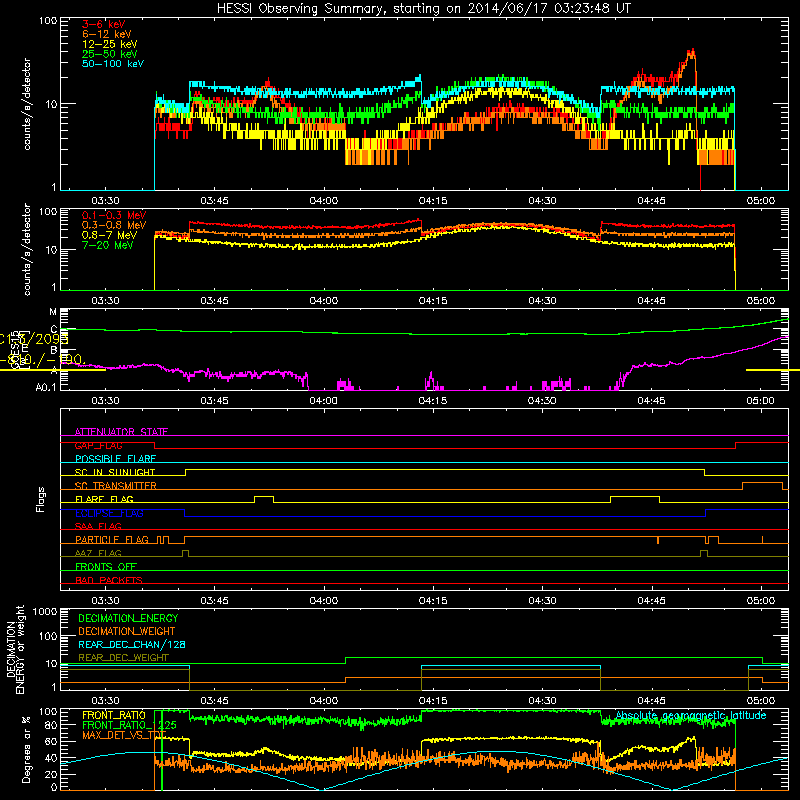
Task: Select the DECIMATION ENERGY or weight axis title
Action: pyautogui.click(x=15, y=649)
